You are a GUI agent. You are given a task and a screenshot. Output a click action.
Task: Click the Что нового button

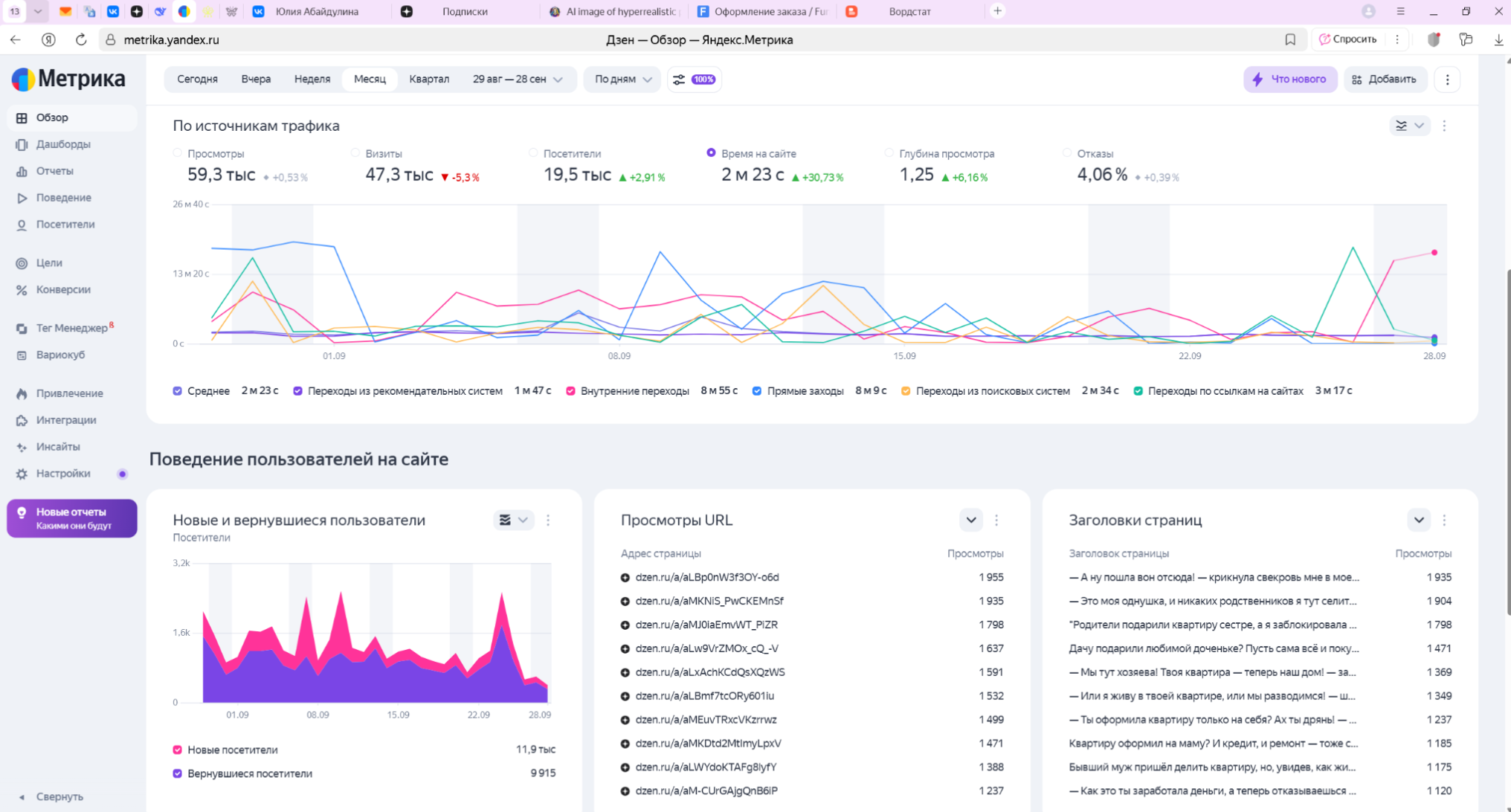pyautogui.click(x=1289, y=80)
